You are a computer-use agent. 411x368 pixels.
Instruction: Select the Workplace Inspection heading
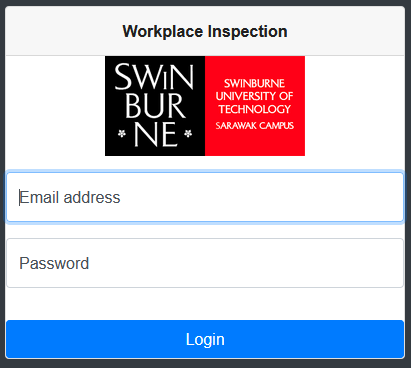[205, 32]
